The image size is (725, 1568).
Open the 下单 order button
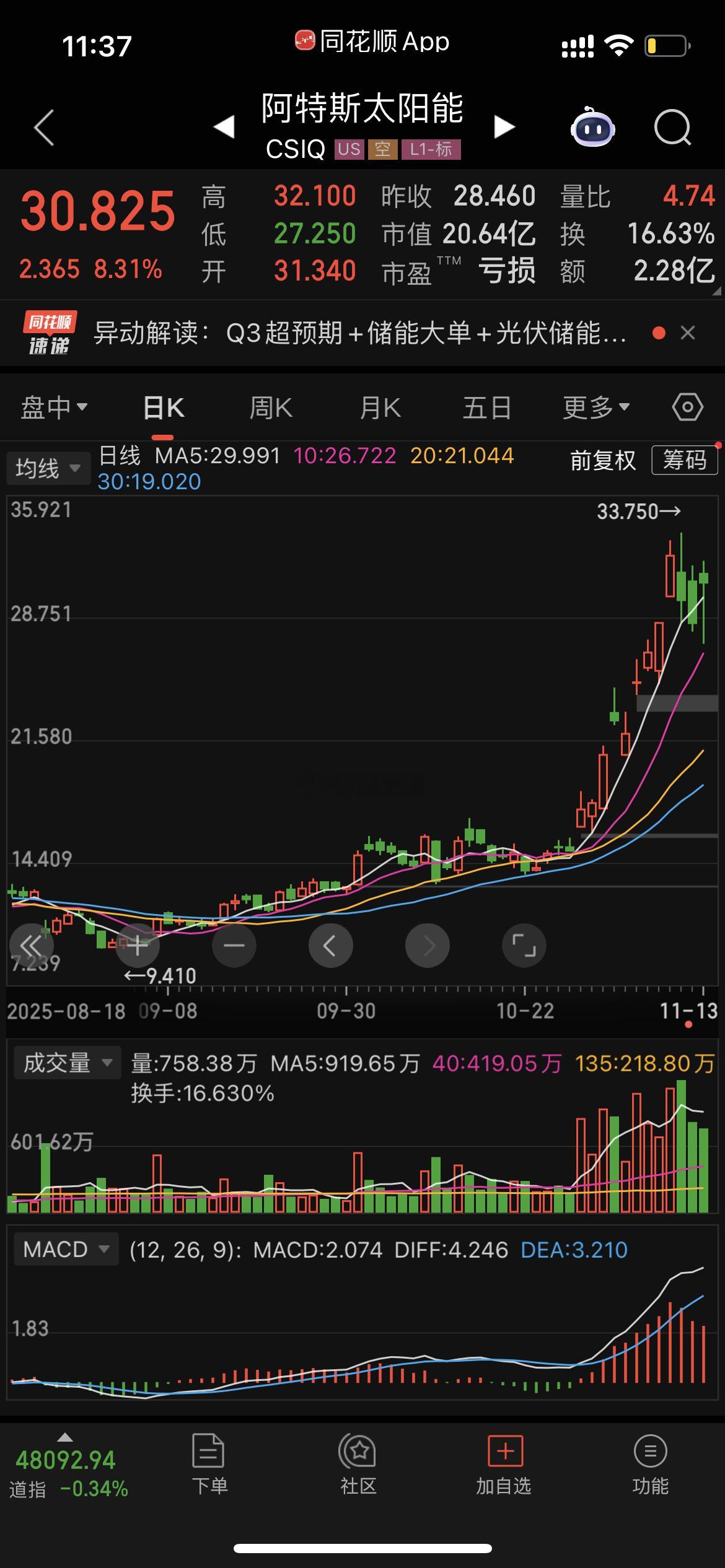(x=209, y=1465)
